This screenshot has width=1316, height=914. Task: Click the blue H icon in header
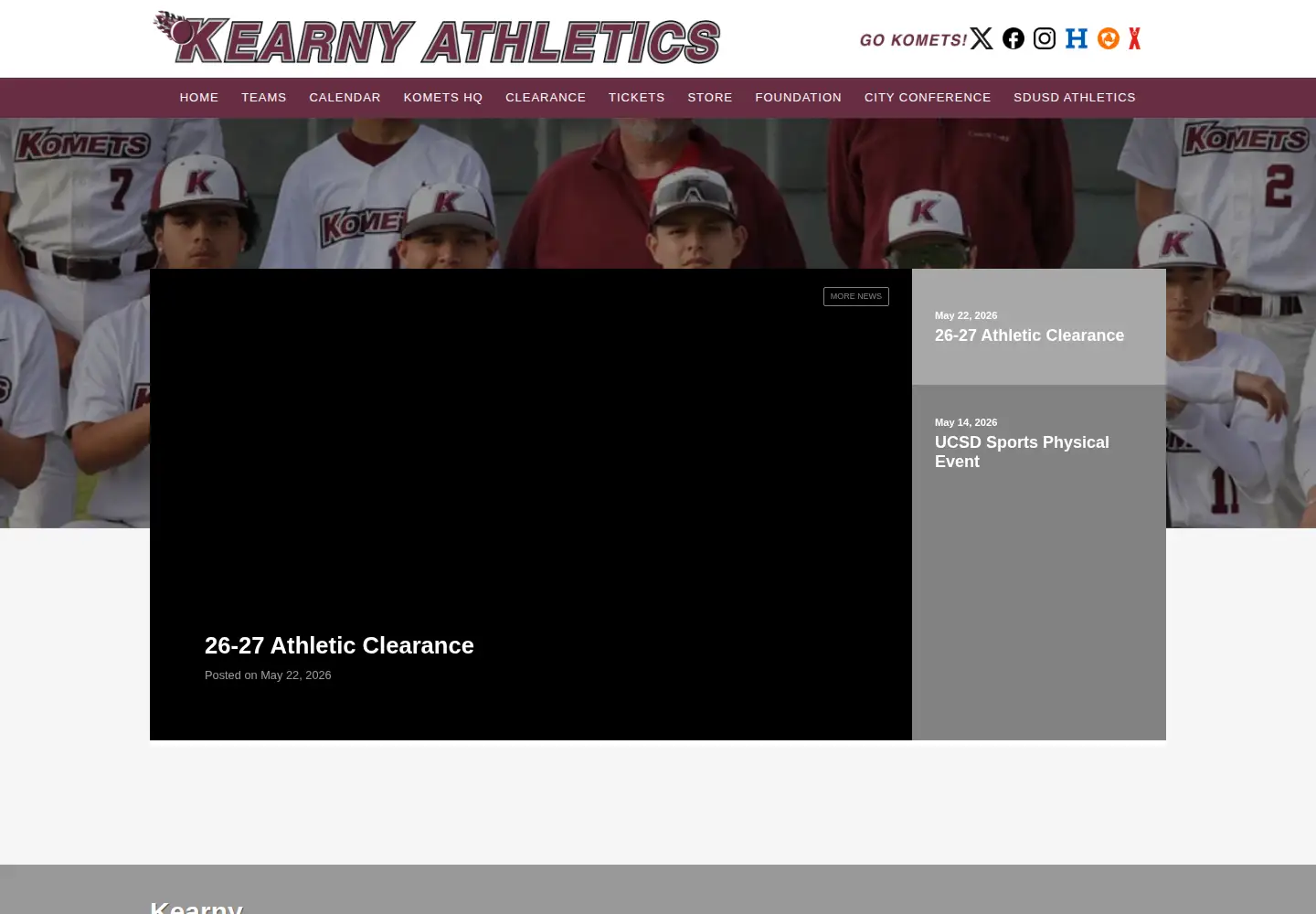click(1077, 38)
